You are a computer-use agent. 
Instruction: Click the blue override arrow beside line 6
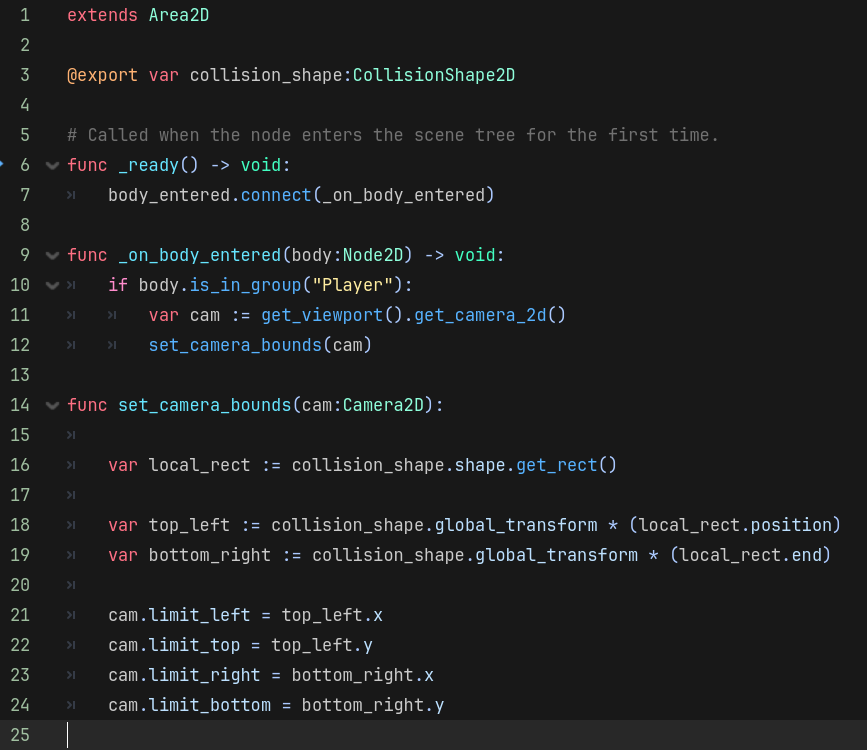point(3,164)
